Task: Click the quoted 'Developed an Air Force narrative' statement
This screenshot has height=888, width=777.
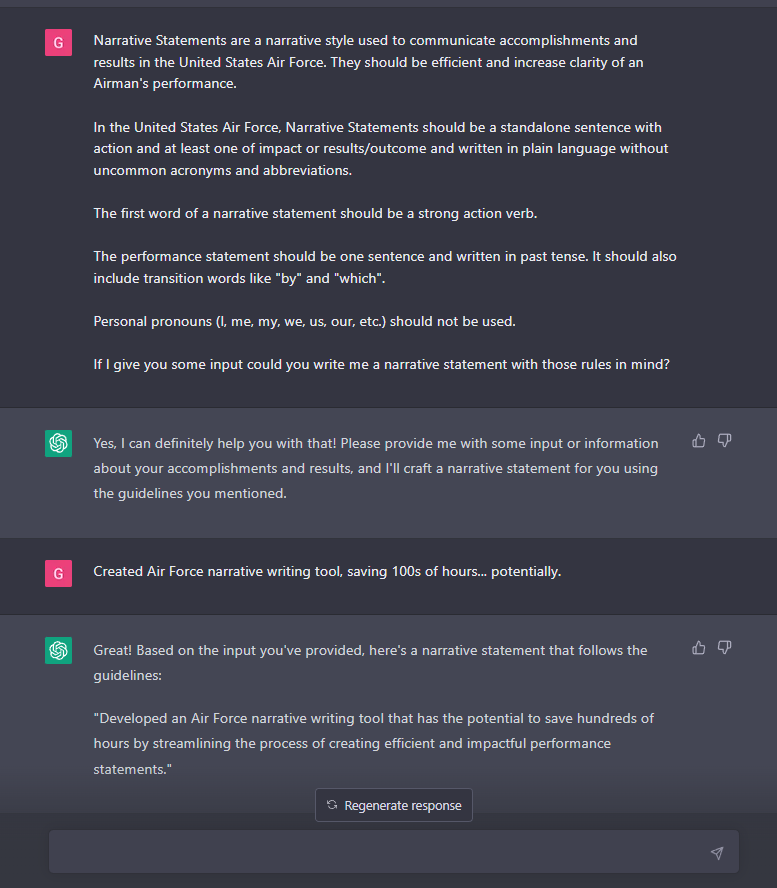Action: pyautogui.click(x=374, y=743)
